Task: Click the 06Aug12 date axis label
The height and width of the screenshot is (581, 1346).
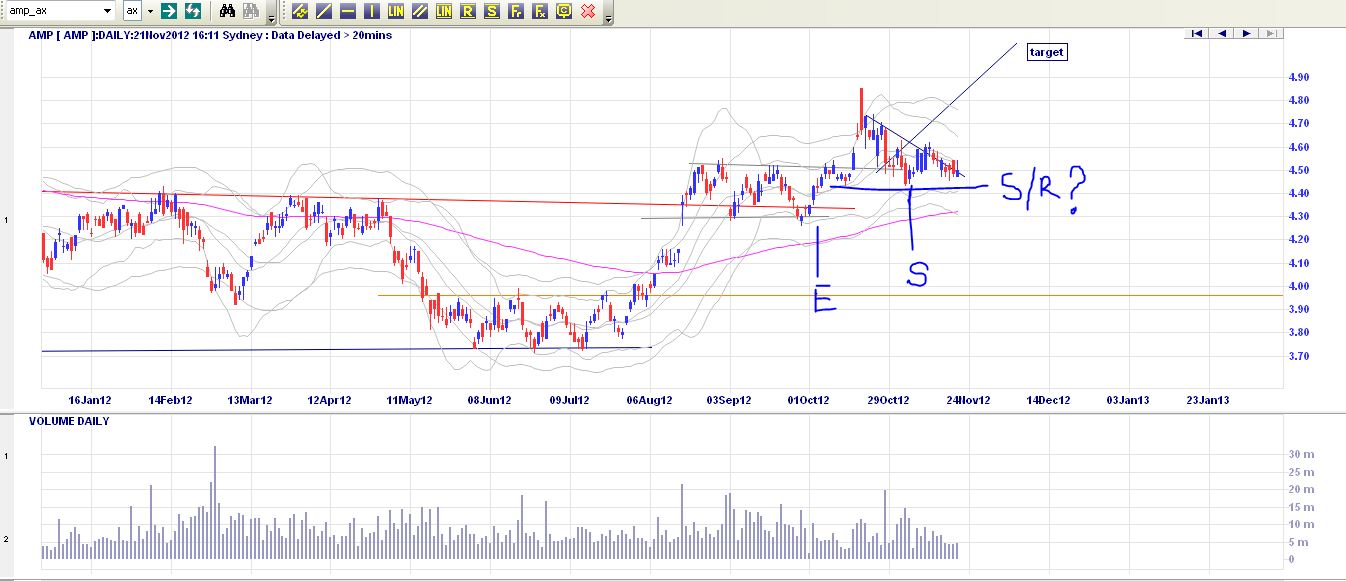Action: pos(649,400)
